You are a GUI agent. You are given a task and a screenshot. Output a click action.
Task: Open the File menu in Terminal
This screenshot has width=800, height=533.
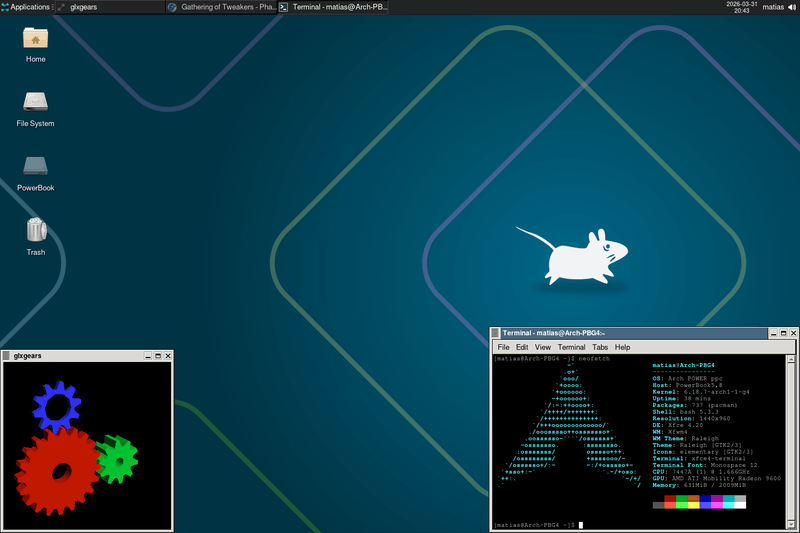503,347
